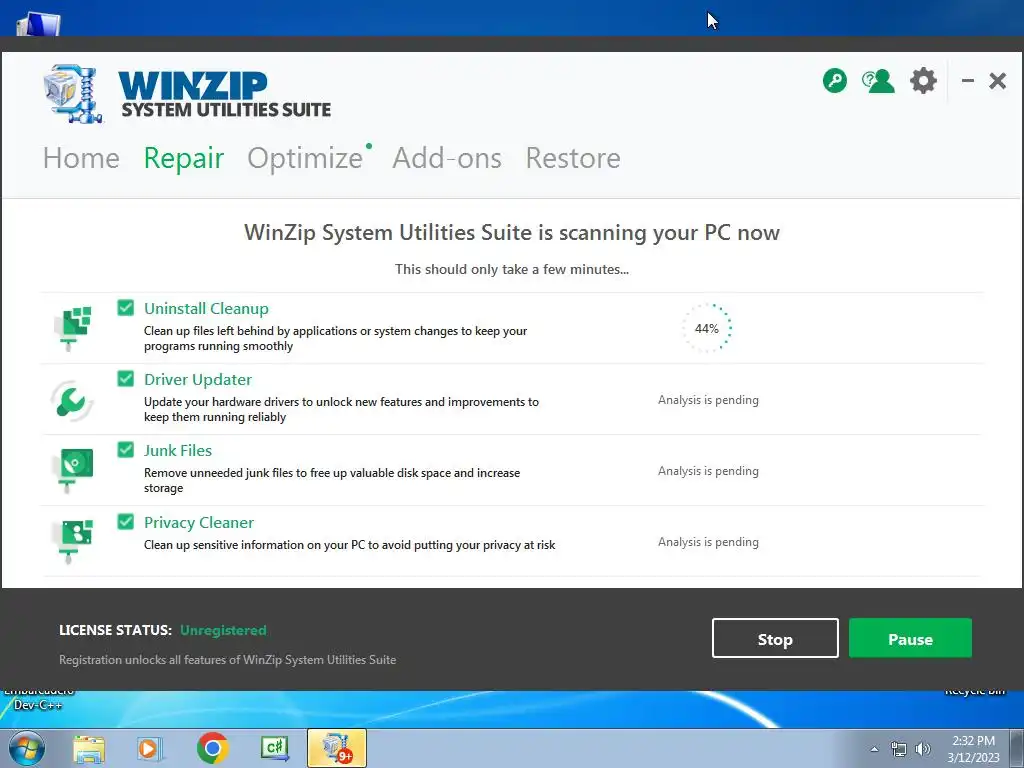Open the Add-ons tab
The width and height of the screenshot is (1024, 768).
coord(447,158)
